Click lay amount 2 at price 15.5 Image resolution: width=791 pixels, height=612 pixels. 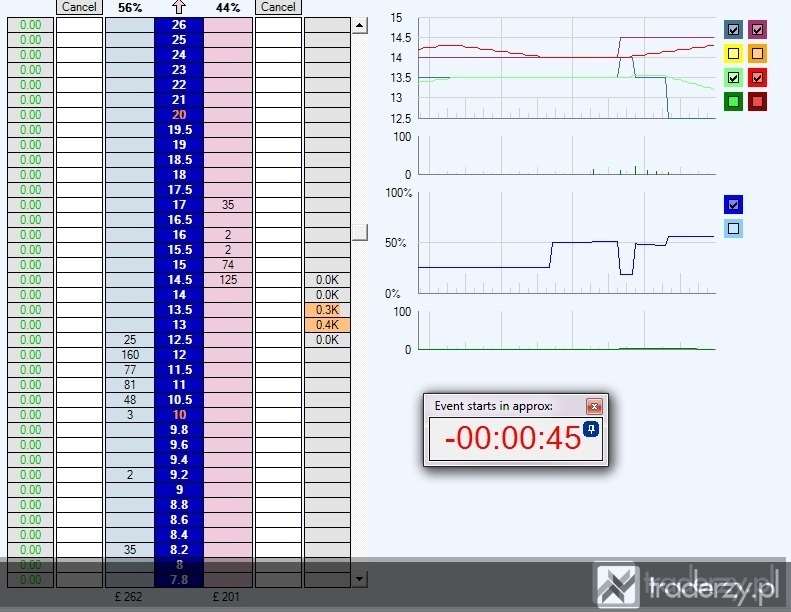[x=228, y=250]
